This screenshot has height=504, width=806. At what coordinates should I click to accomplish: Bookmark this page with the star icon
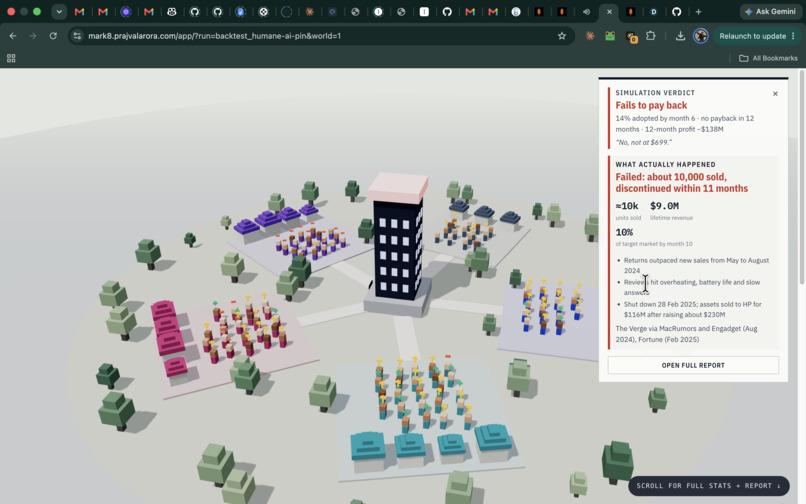[x=562, y=36]
